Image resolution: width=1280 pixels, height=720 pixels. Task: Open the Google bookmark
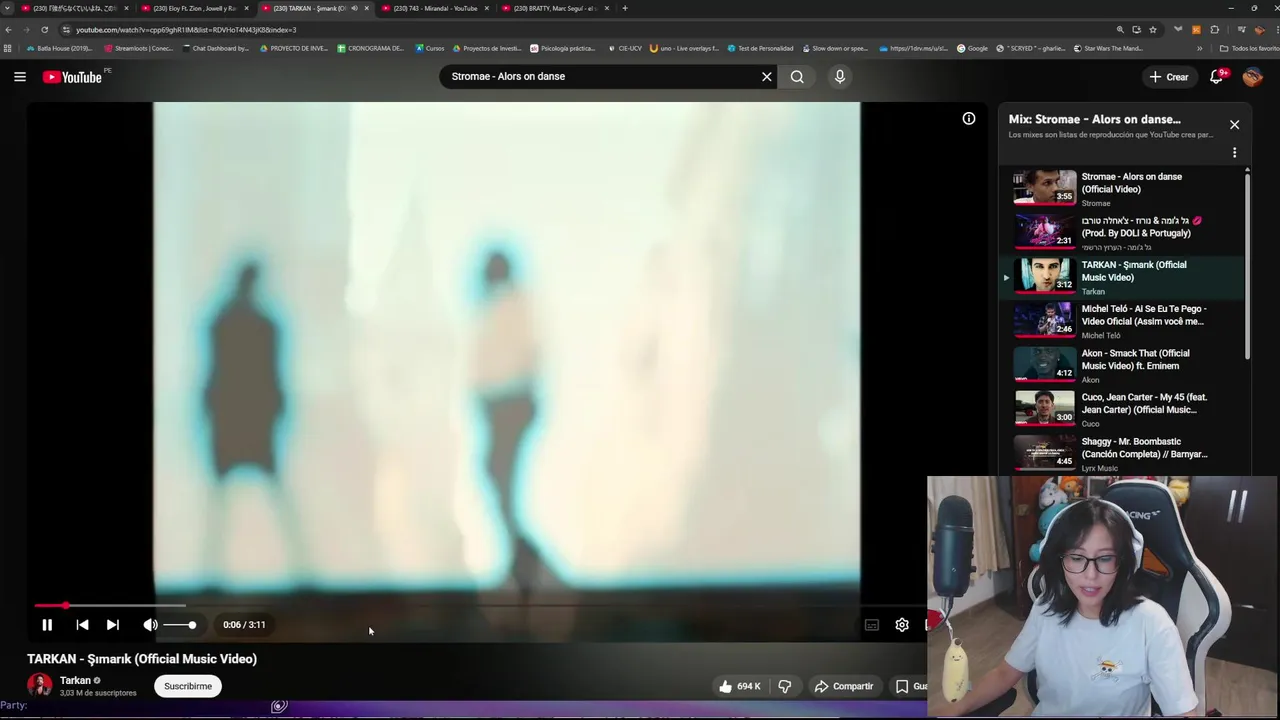(972, 48)
